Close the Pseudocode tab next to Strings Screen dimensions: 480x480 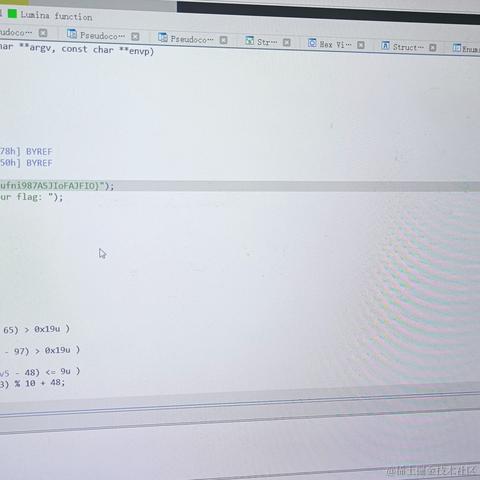coord(223,40)
